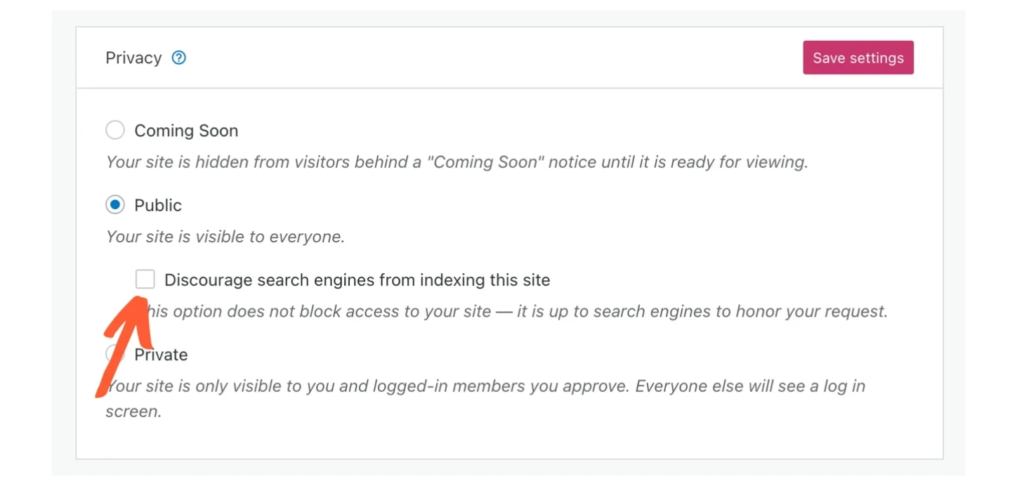Click "until it is ready for viewing" text

[x=703, y=161]
